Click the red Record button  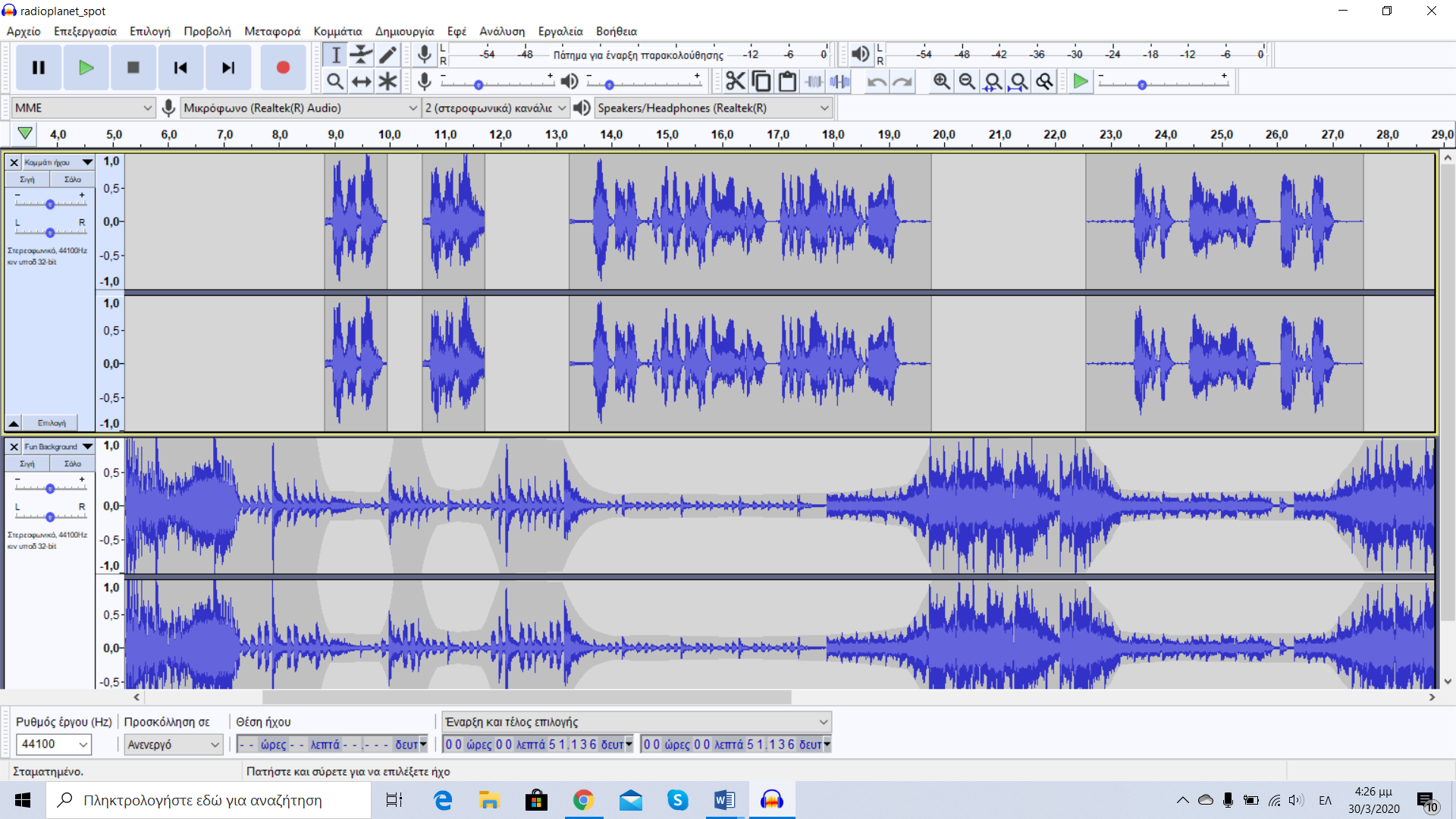click(283, 67)
